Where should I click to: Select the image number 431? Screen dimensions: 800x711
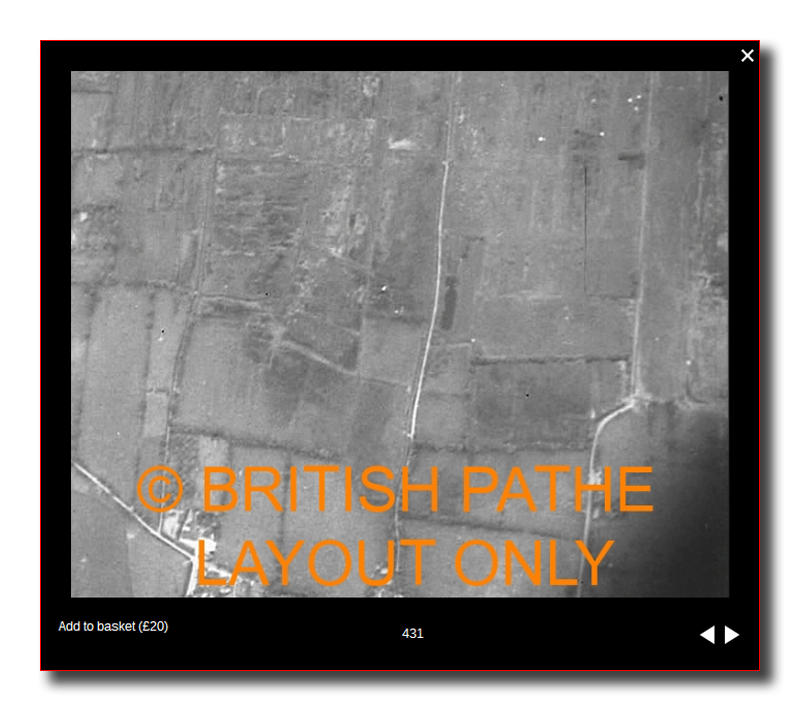tap(412, 633)
